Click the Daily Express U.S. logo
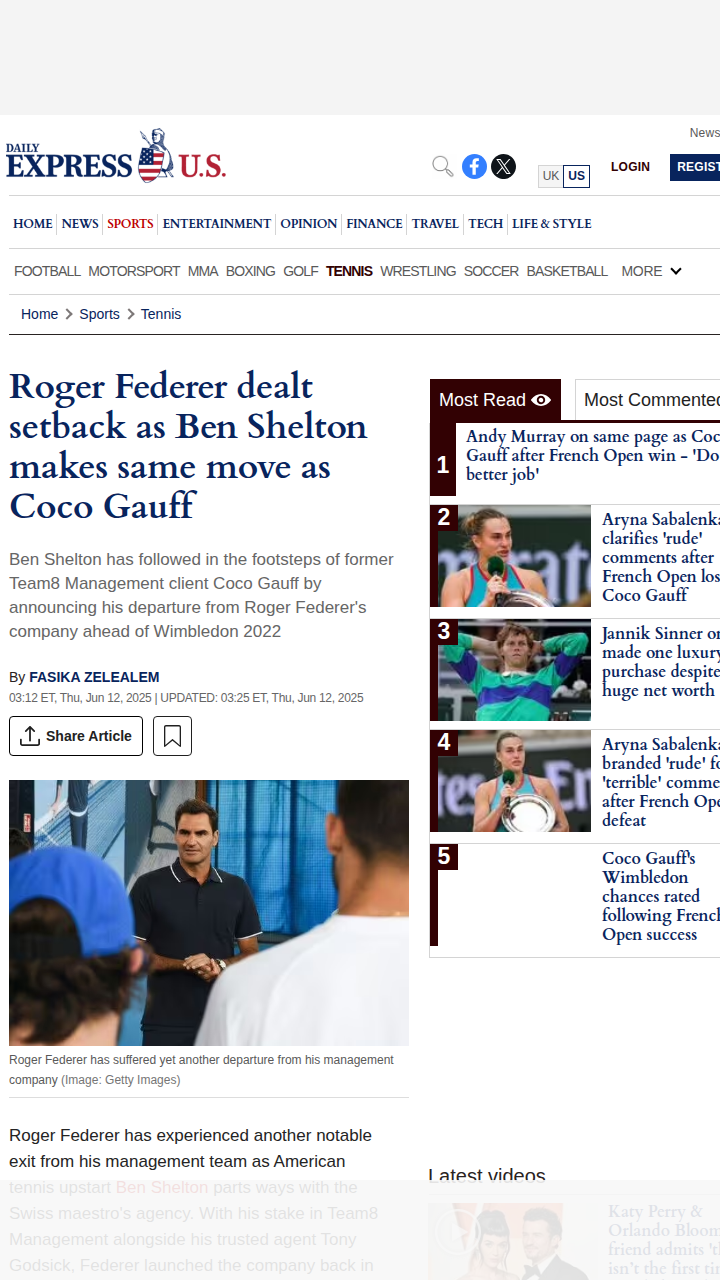Screen dimensions: 720x1280 coord(116,157)
